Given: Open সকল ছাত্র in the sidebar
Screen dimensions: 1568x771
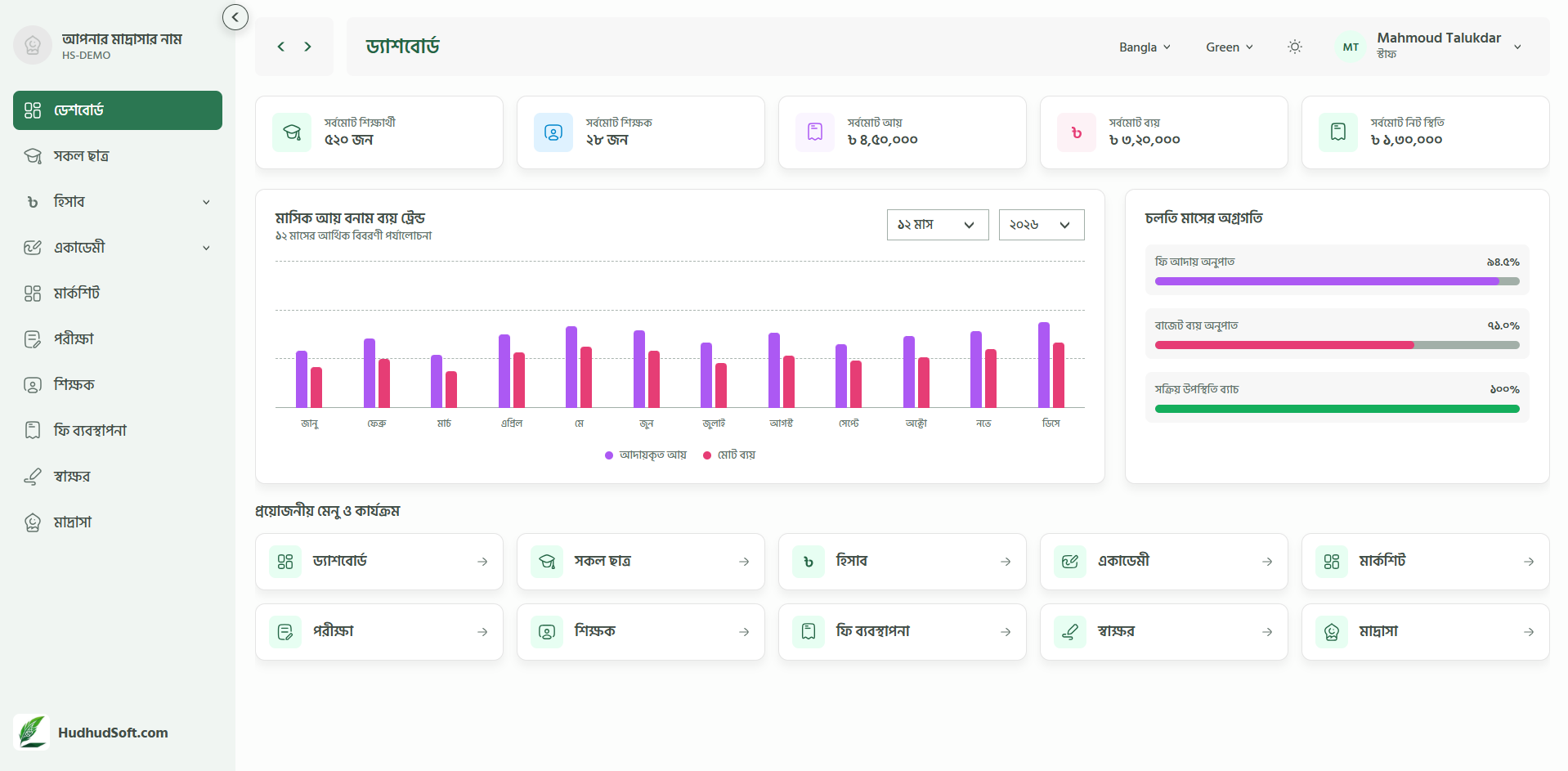Looking at the screenshot, I should tap(118, 156).
